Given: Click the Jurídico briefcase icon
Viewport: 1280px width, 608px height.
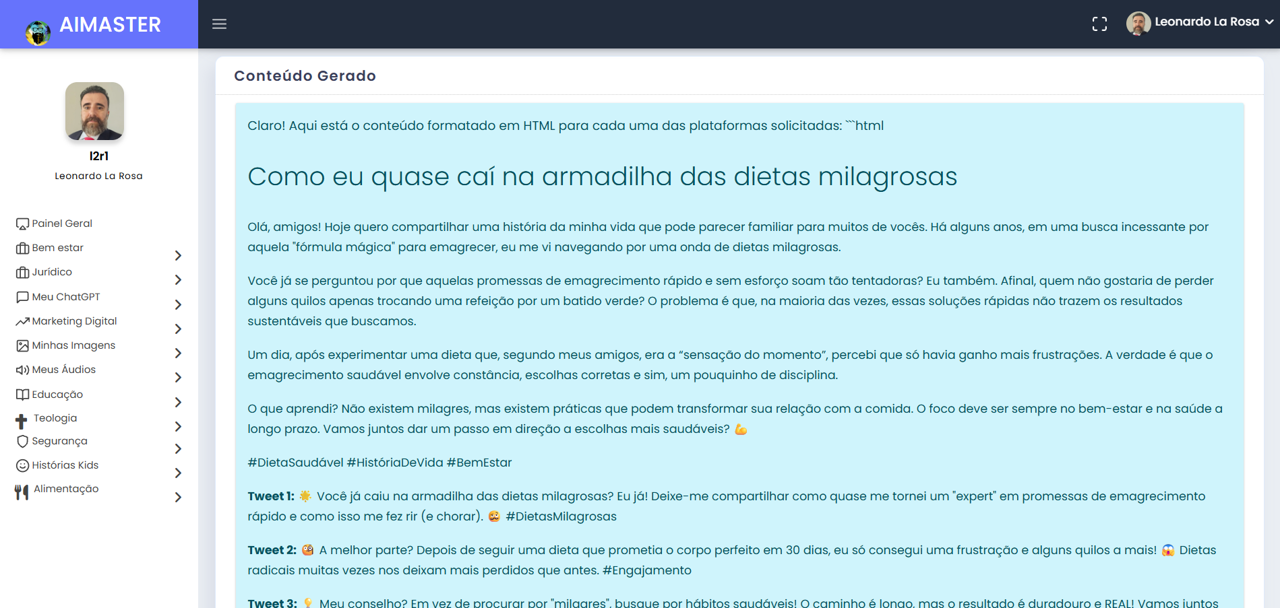Looking at the screenshot, I should (22, 272).
